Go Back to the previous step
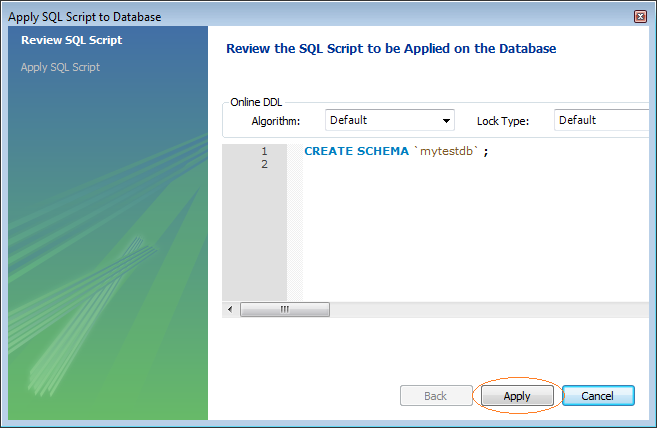The width and height of the screenshot is (657, 428). click(436, 396)
